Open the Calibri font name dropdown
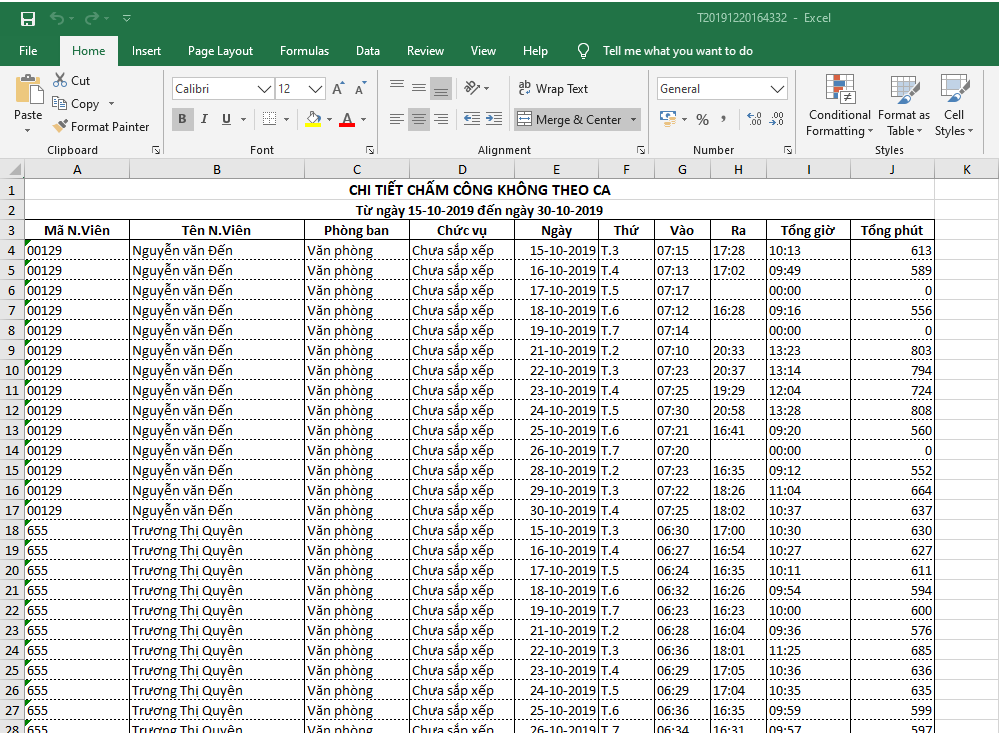Viewport: 999px width, 733px height. 265,89
